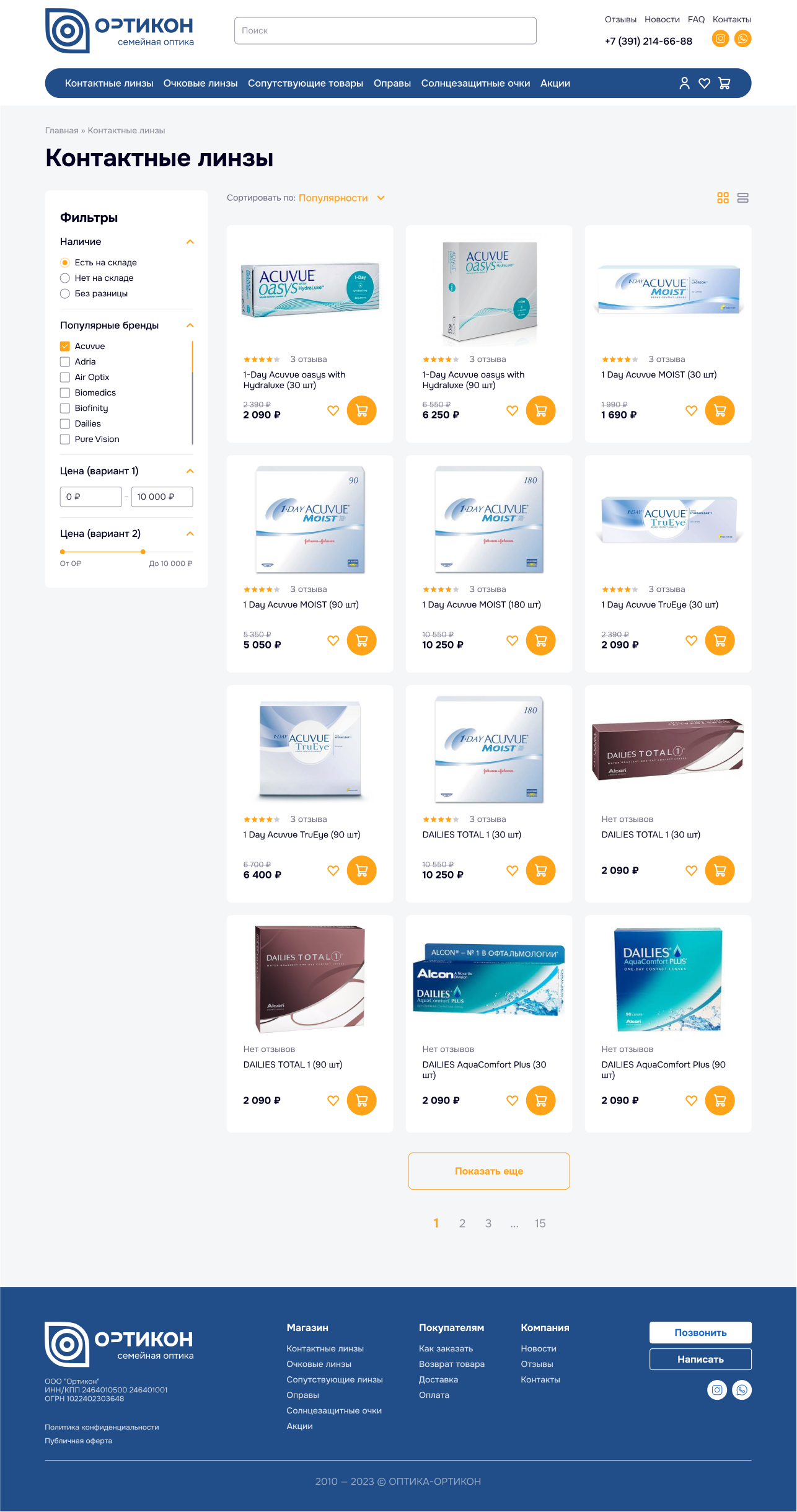Switch to the list view layout icon

(x=743, y=198)
